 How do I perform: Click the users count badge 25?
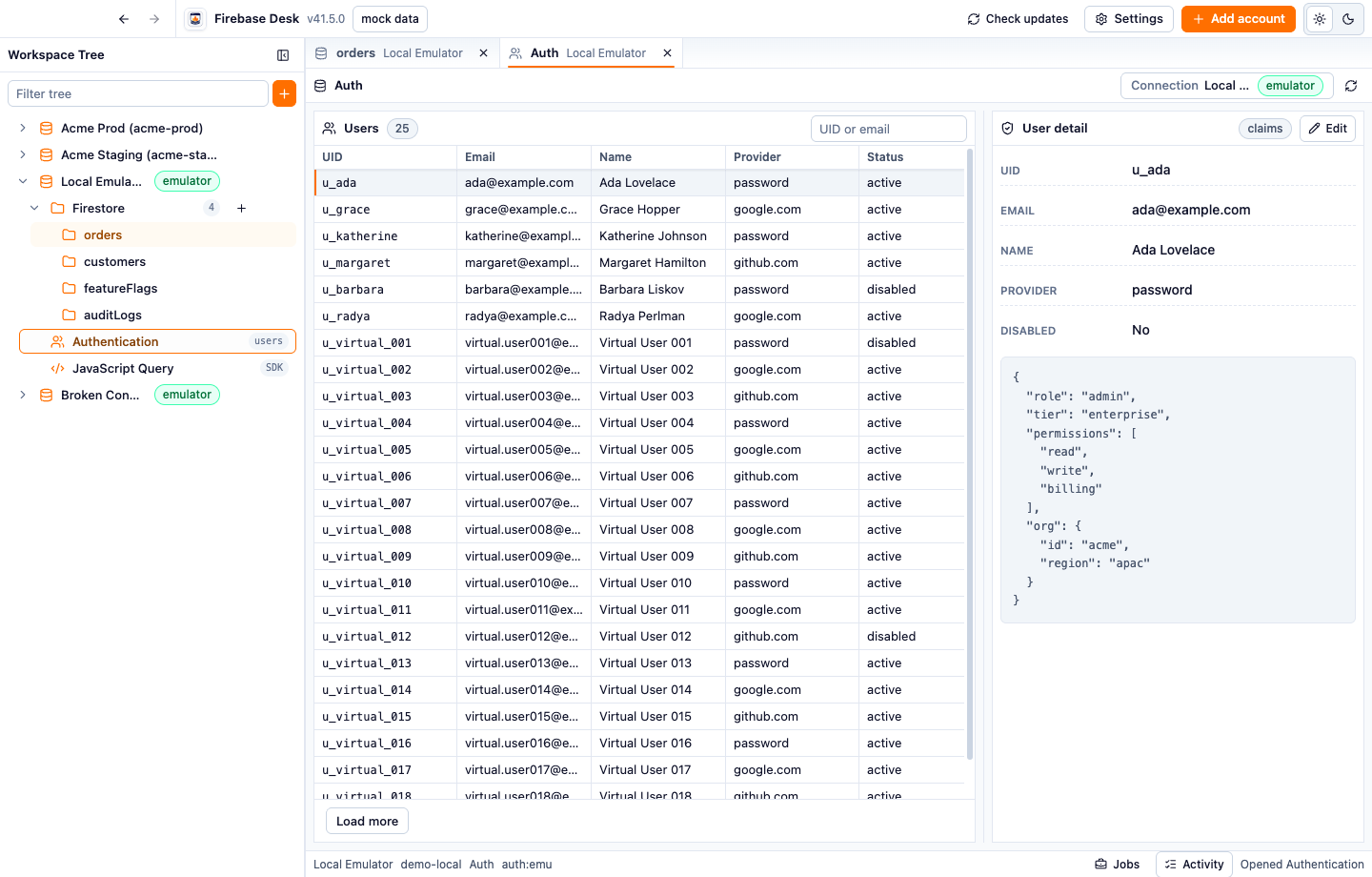pos(402,129)
